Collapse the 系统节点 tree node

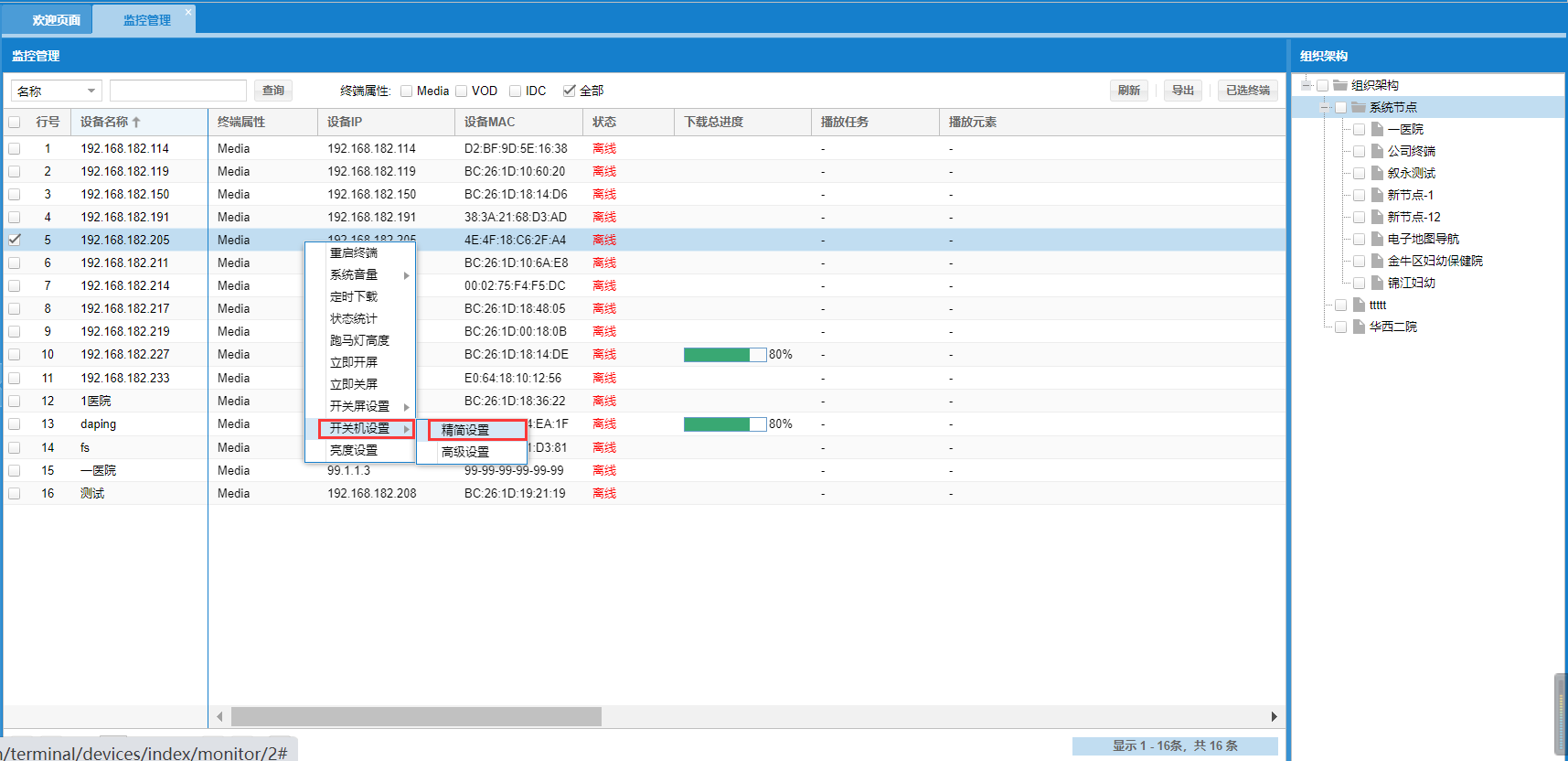tap(1325, 107)
